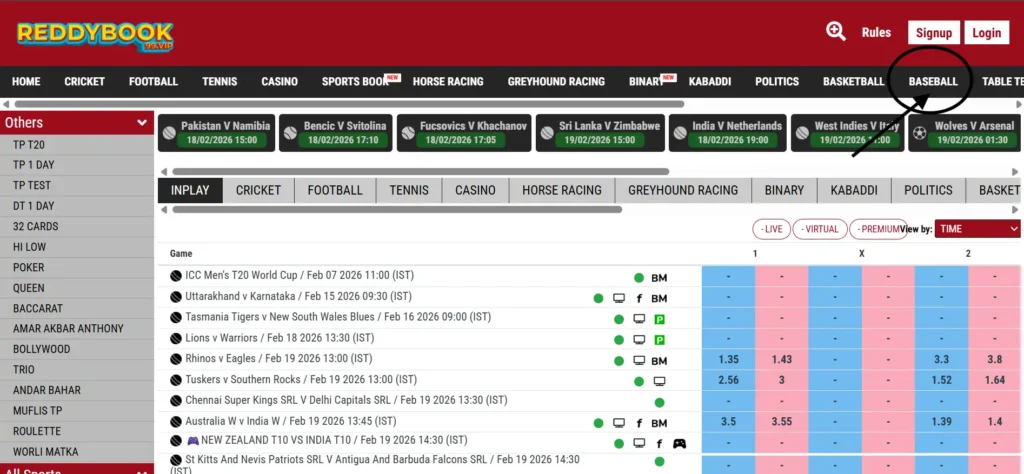
Task: Click the ReddyBook logo
Action: [x=95, y=37]
